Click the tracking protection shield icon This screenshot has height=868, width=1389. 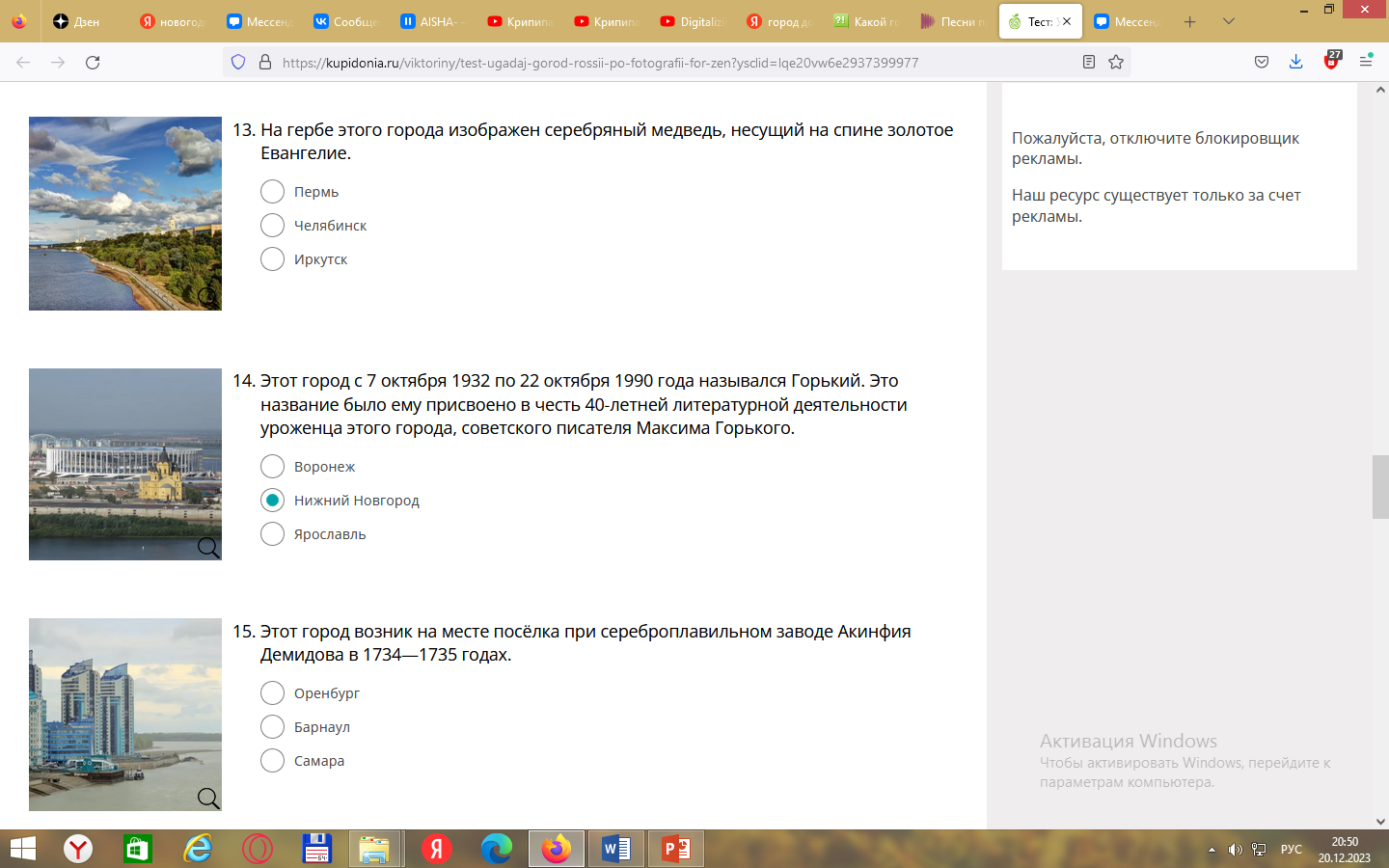pyautogui.click(x=238, y=63)
